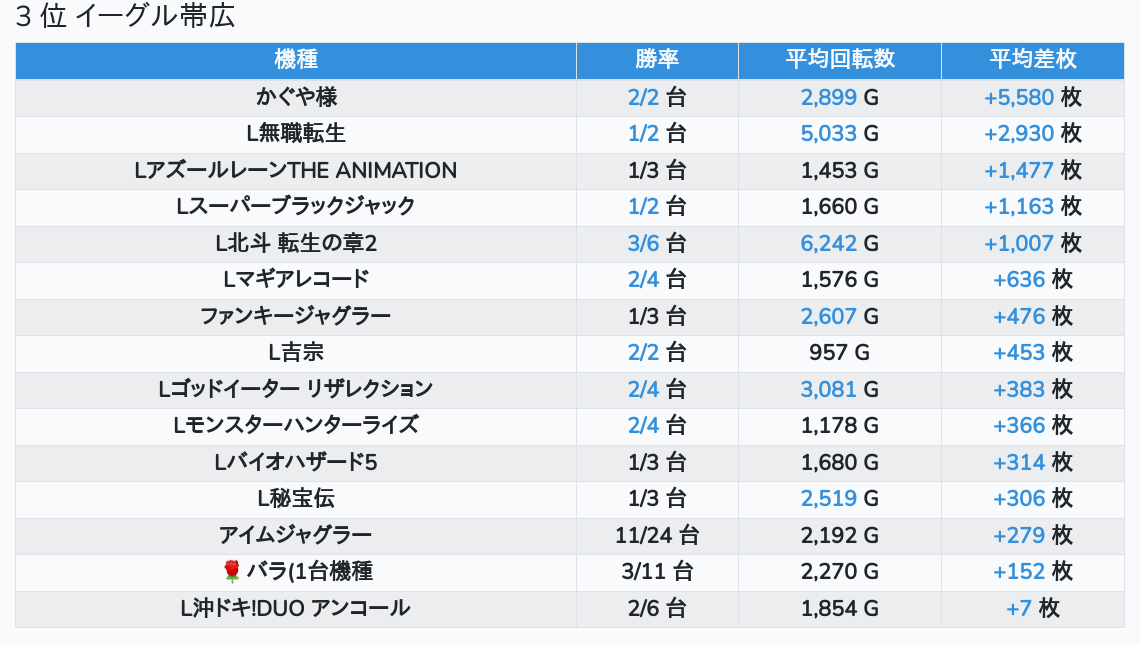Click the アイムジャグラー machine name
Screen dimensions: 1140x645
[296, 535]
